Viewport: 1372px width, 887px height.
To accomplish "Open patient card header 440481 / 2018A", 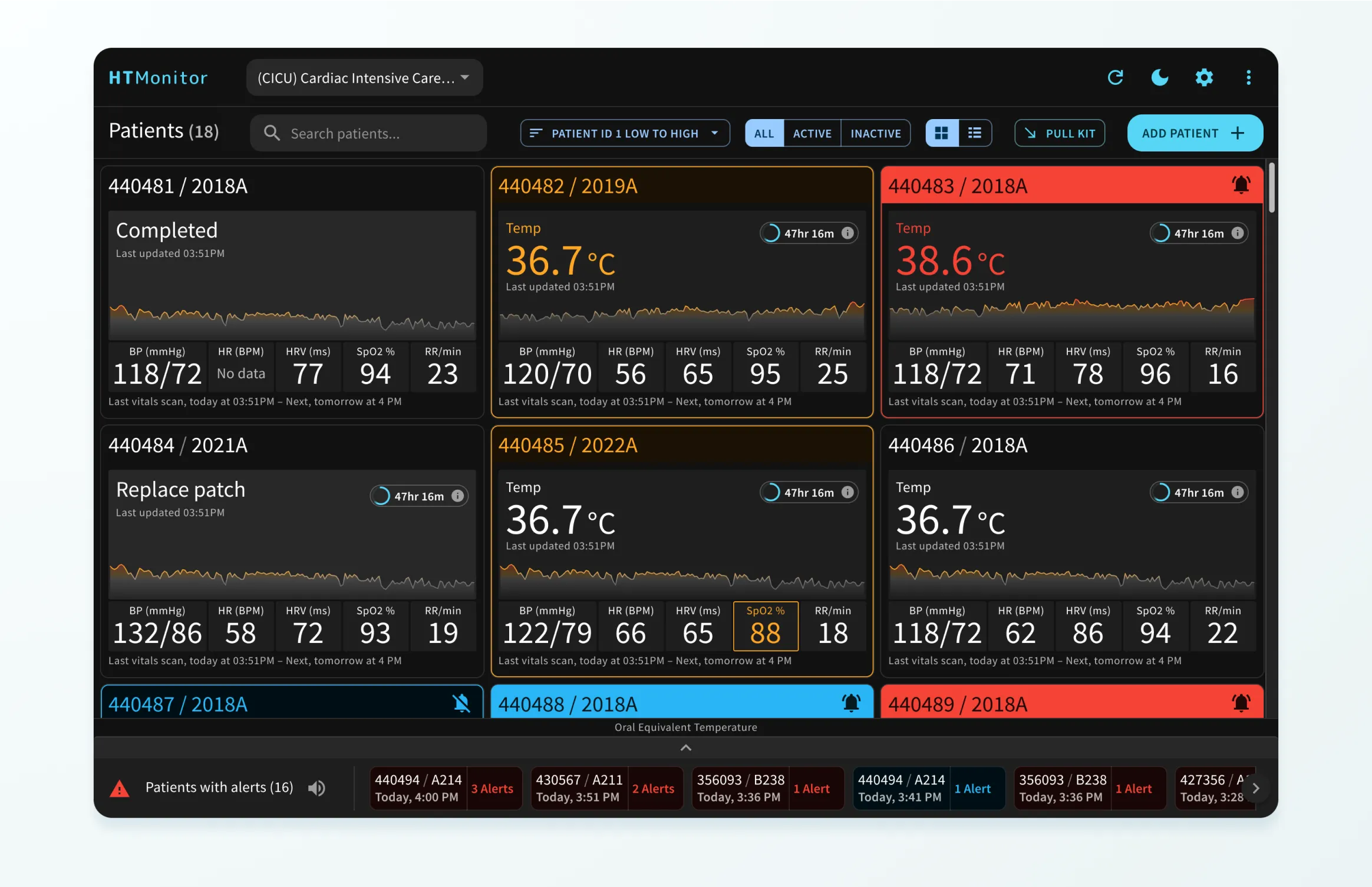I will (x=292, y=186).
